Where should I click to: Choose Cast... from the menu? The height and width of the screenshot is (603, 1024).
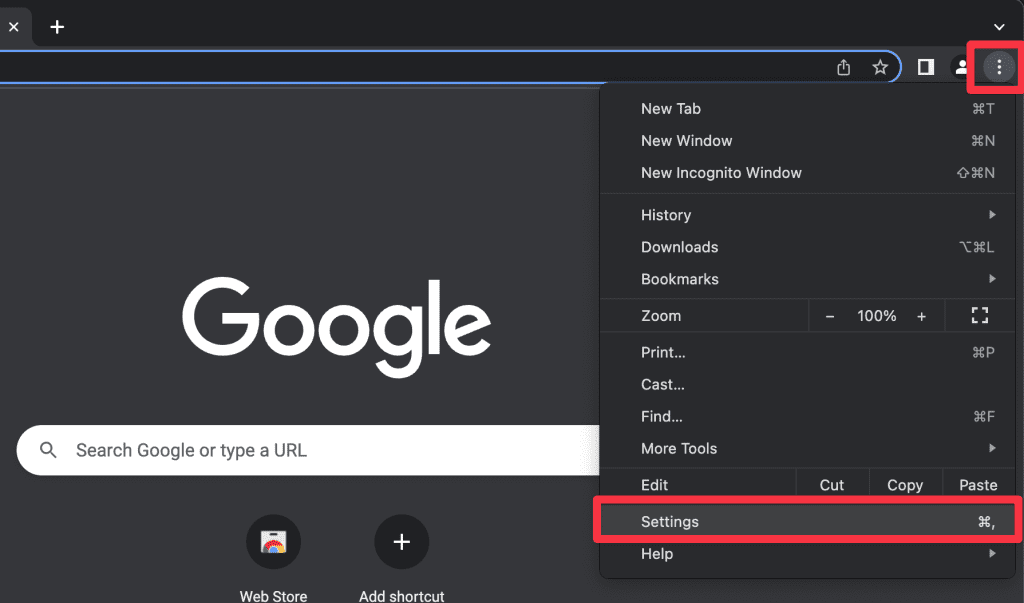click(807, 384)
